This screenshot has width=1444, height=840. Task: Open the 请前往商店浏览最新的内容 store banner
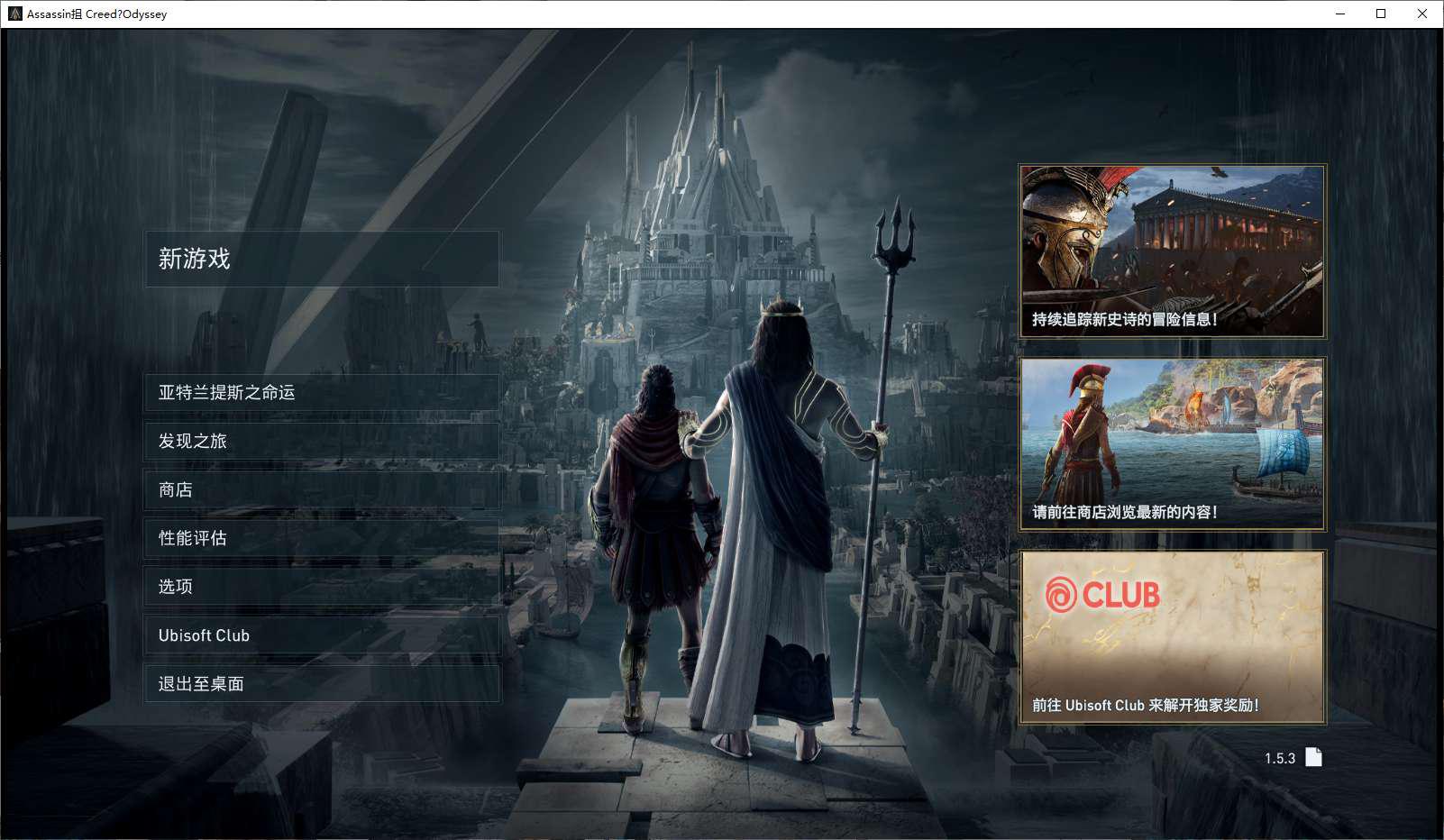pos(1173,444)
